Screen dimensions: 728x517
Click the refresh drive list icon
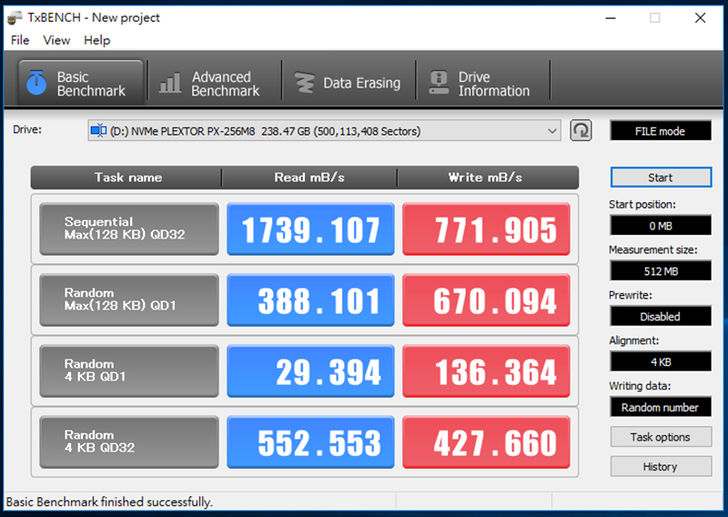(x=581, y=131)
